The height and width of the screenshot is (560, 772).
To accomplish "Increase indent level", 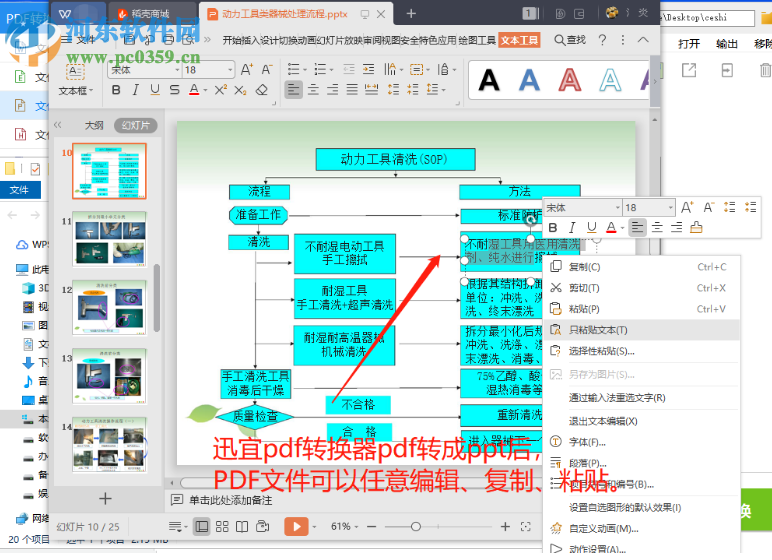I will click(x=368, y=69).
